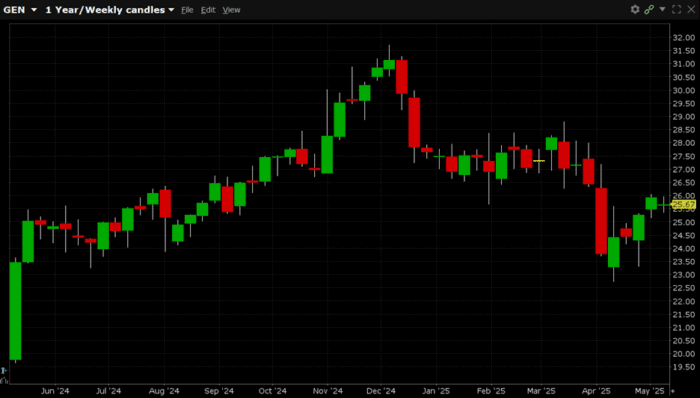Click the Jan '25 date axis label
Screen dimensions: 700x398
(x=435, y=391)
